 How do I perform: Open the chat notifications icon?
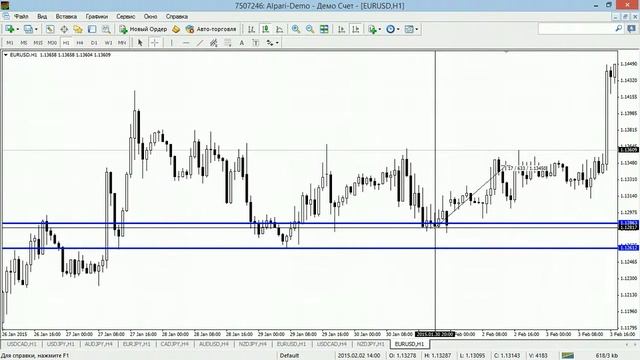pyautogui.click(x=631, y=29)
